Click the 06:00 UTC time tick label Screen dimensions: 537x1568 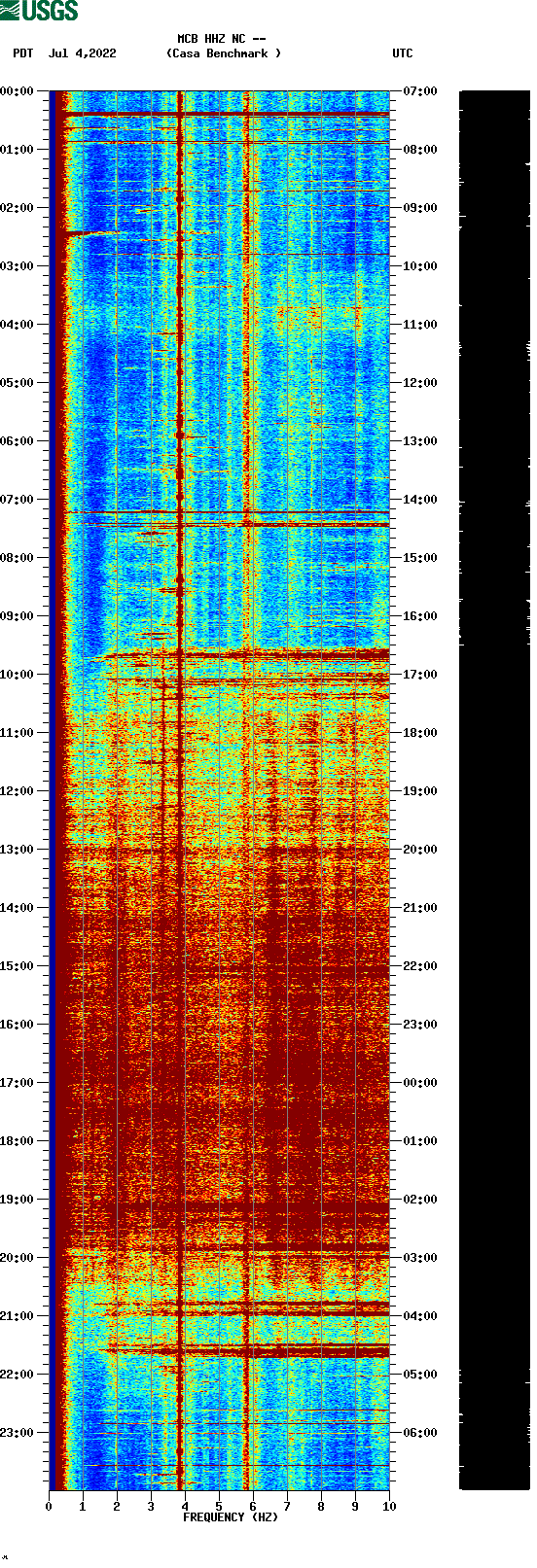click(420, 1433)
